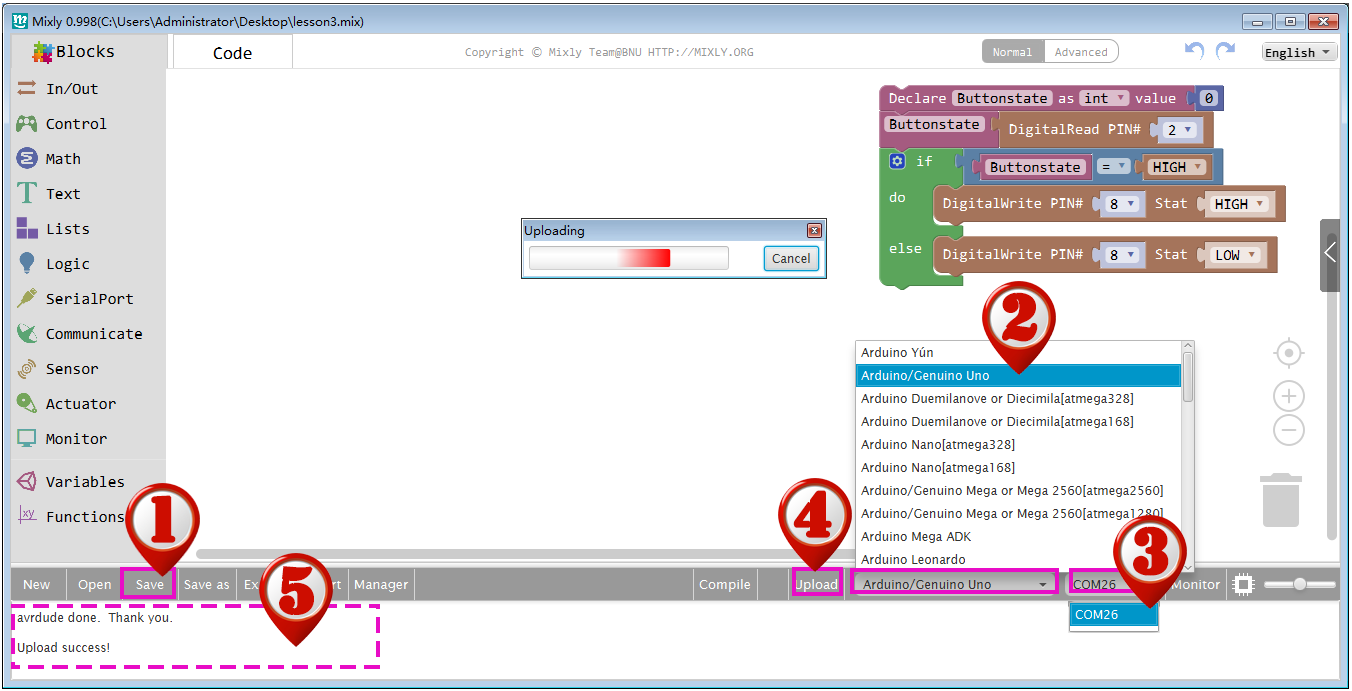Close the Uploading dialog
Screen dimensions: 1352x691
click(814, 231)
